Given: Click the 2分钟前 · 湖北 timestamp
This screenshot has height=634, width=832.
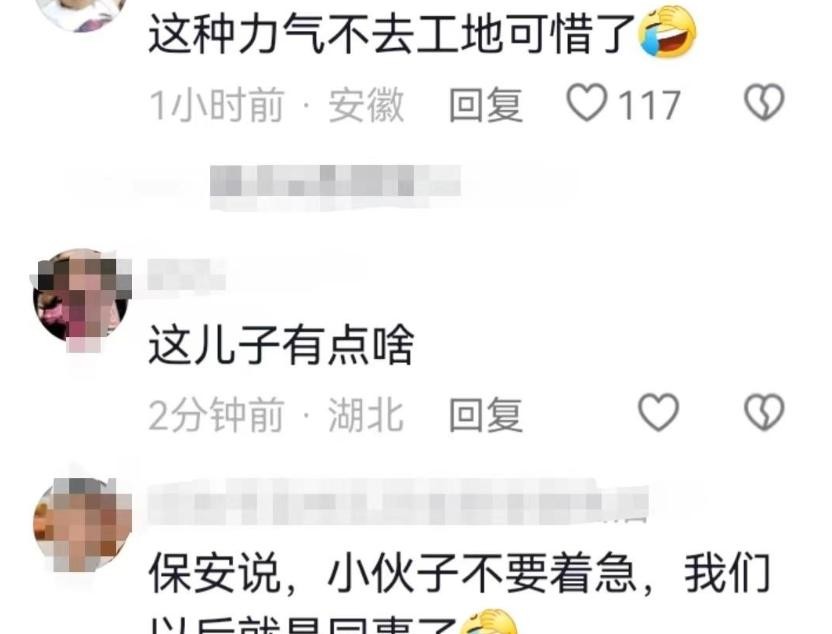Looking at the screenshot, I should tap(276, 414).
